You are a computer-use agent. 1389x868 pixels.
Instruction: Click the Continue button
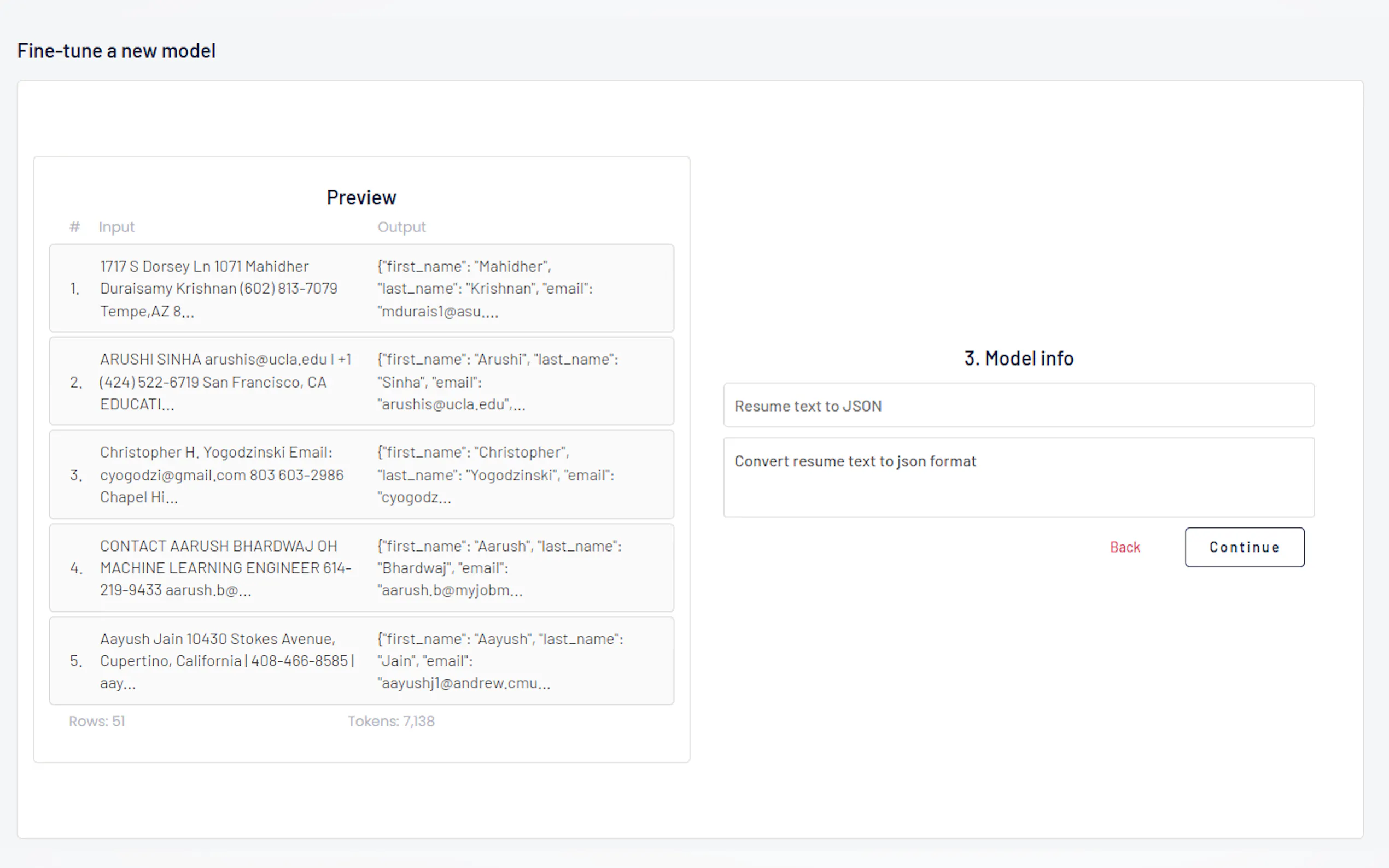1244,547
